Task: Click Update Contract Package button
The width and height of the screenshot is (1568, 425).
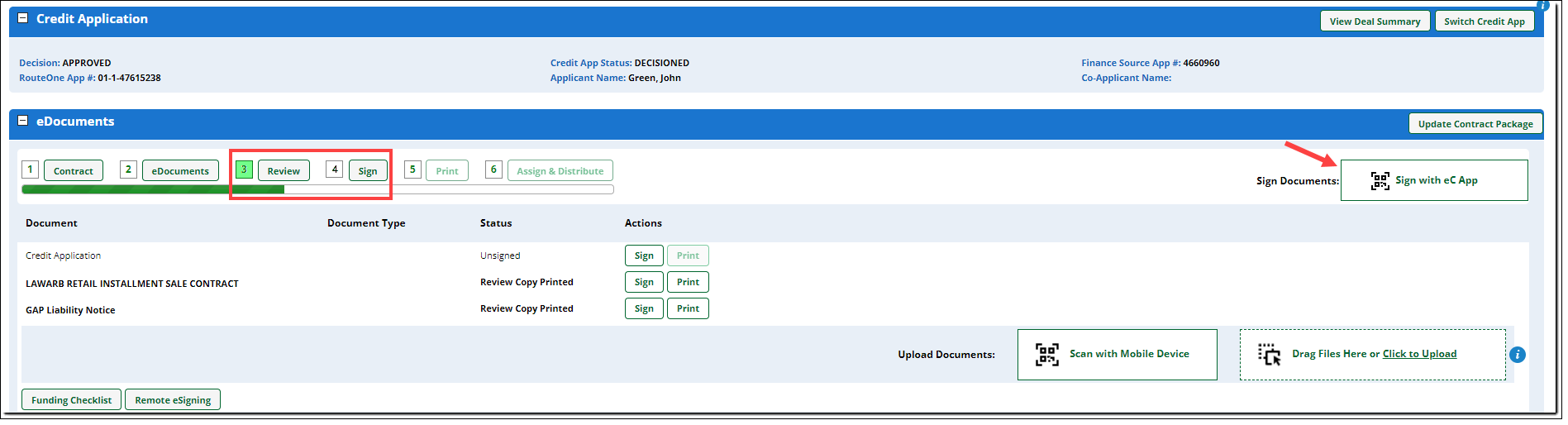Action: tap(1475, 124)
